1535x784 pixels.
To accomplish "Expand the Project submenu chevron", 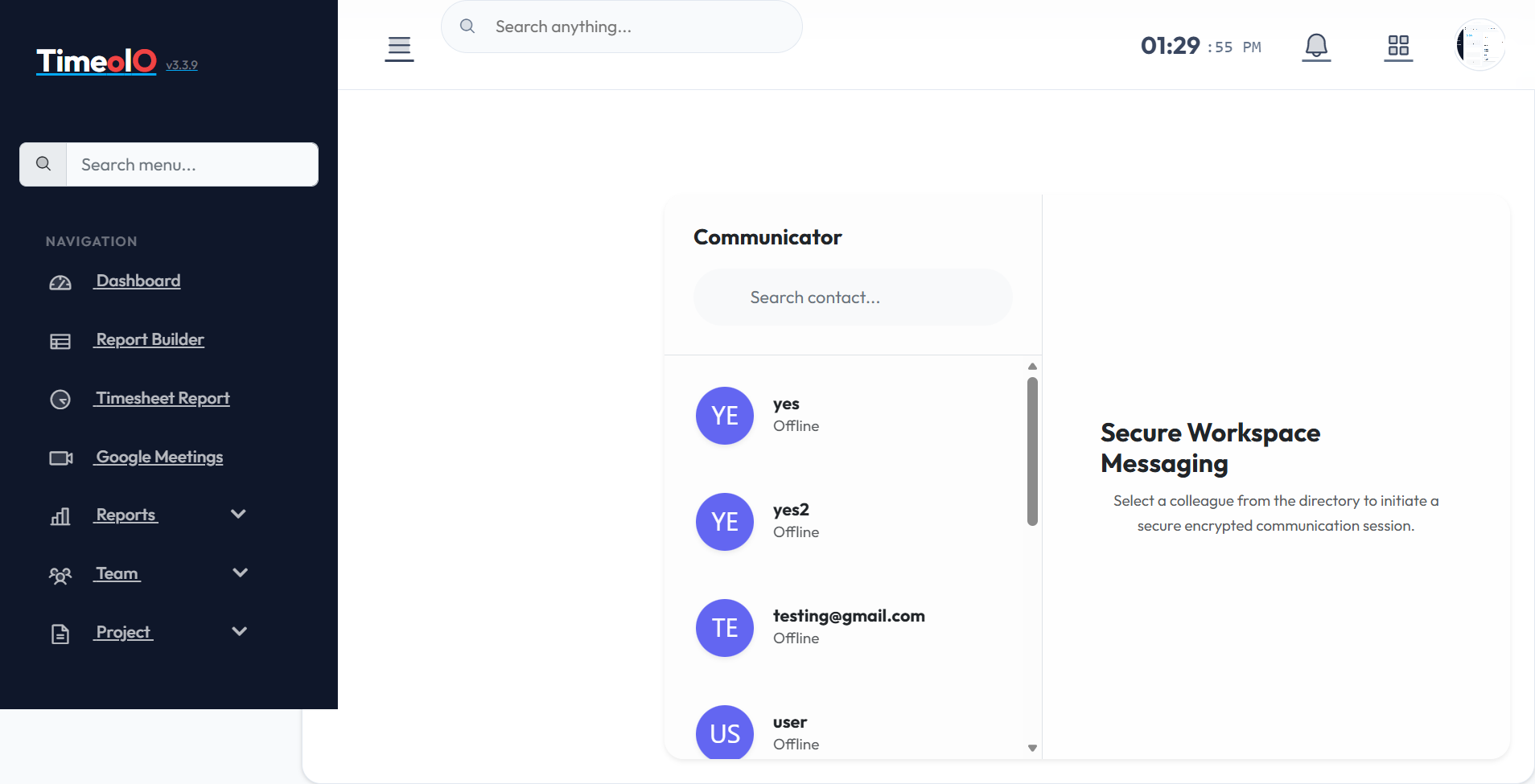I will pyautogui.click(x=239, y=632).
